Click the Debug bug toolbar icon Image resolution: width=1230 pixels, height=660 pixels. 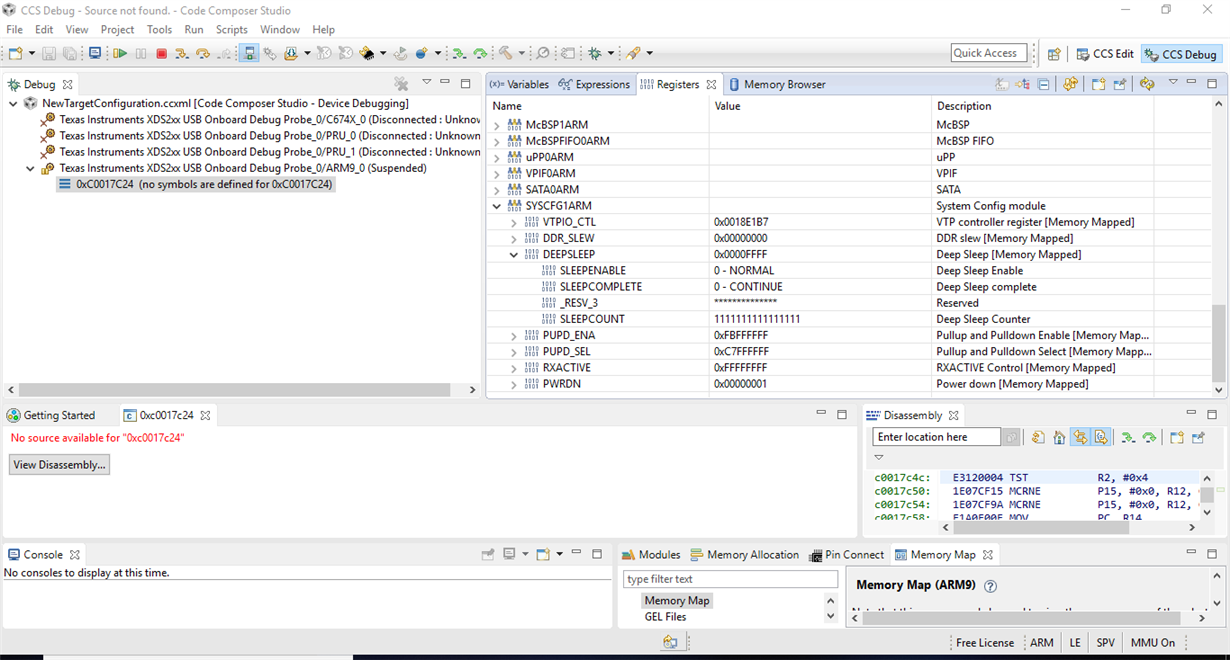[595, 53]
